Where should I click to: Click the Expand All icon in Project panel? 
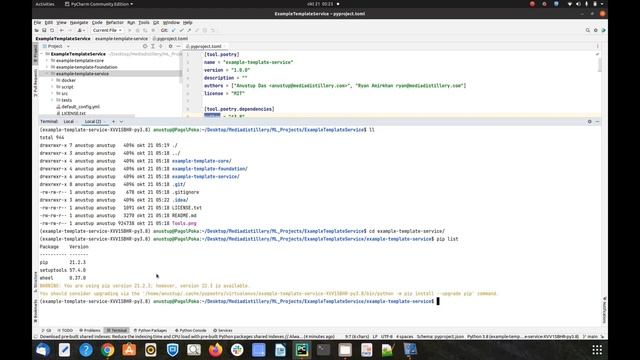pos(153,46)
